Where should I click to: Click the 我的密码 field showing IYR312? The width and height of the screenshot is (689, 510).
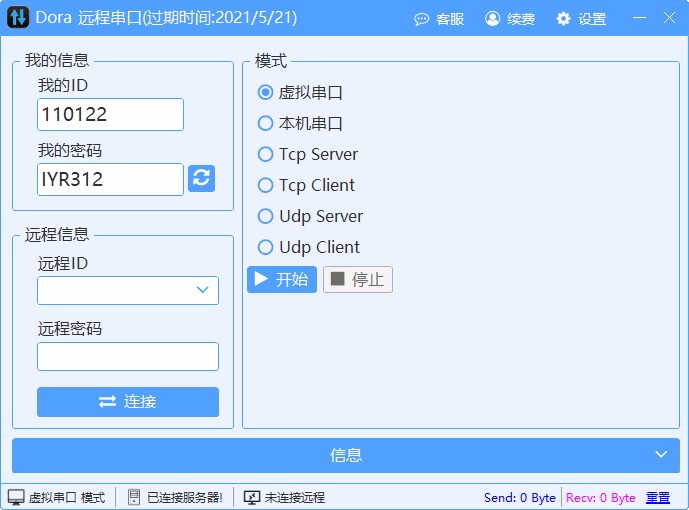pyautogui.click(x=110, y=179)
